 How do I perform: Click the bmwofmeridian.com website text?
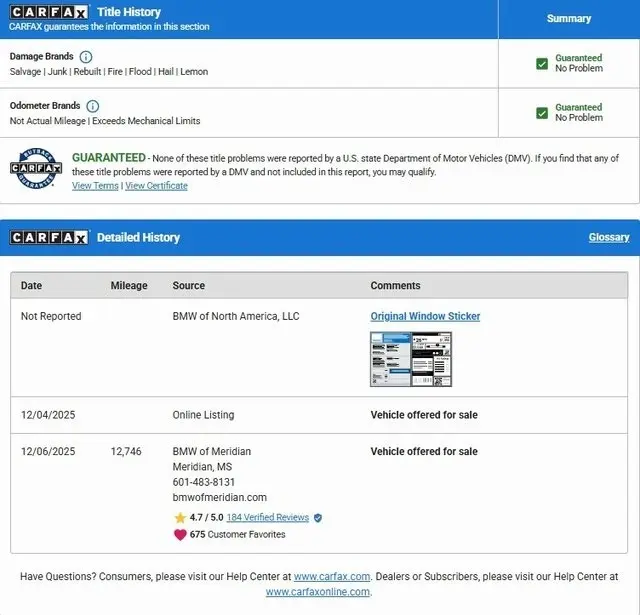click(219, 497)
